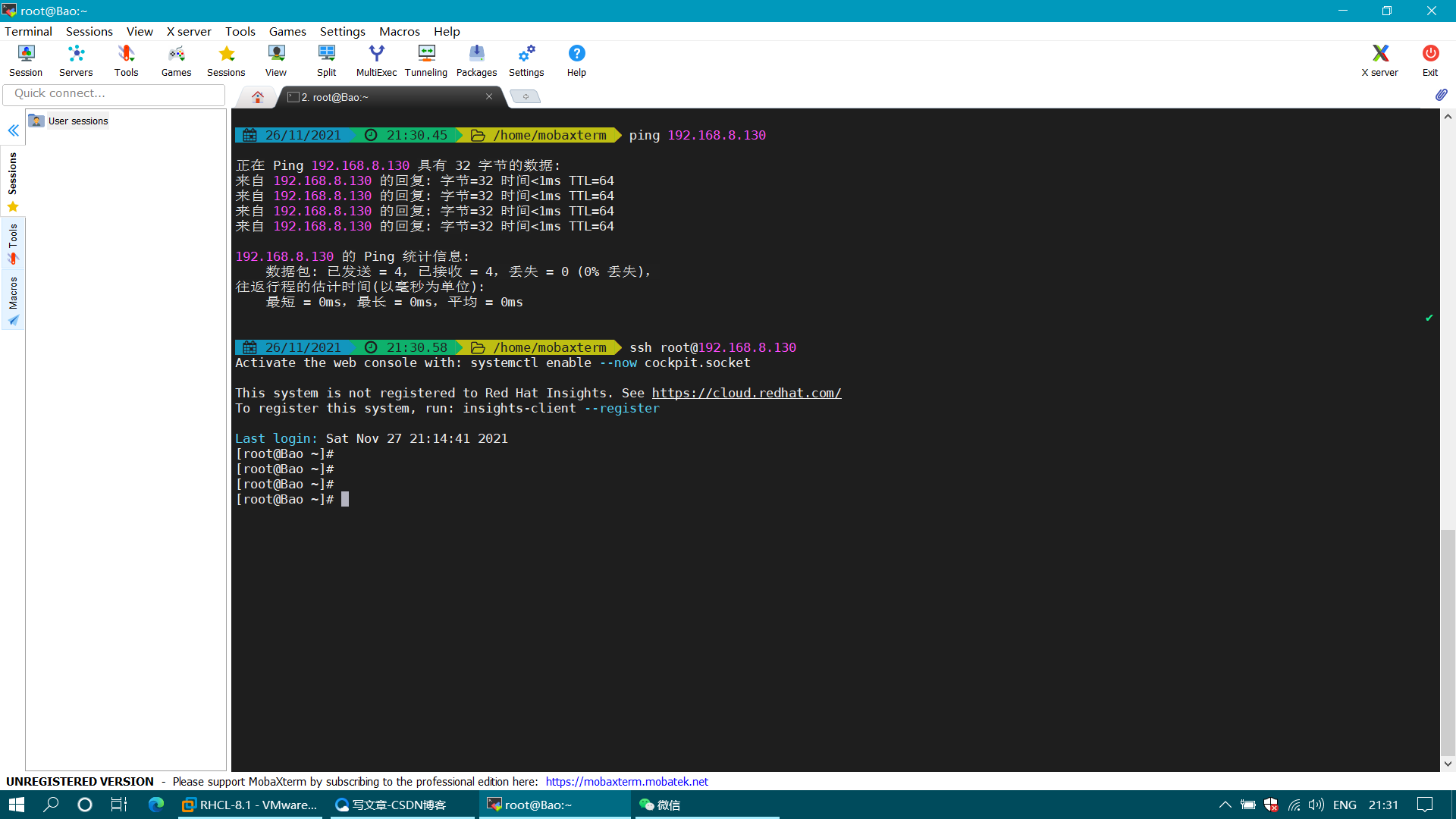This screenshot has width=1456, height=819.
Task: Click the Sessions star toolbar icon
Action: point(226,61)
